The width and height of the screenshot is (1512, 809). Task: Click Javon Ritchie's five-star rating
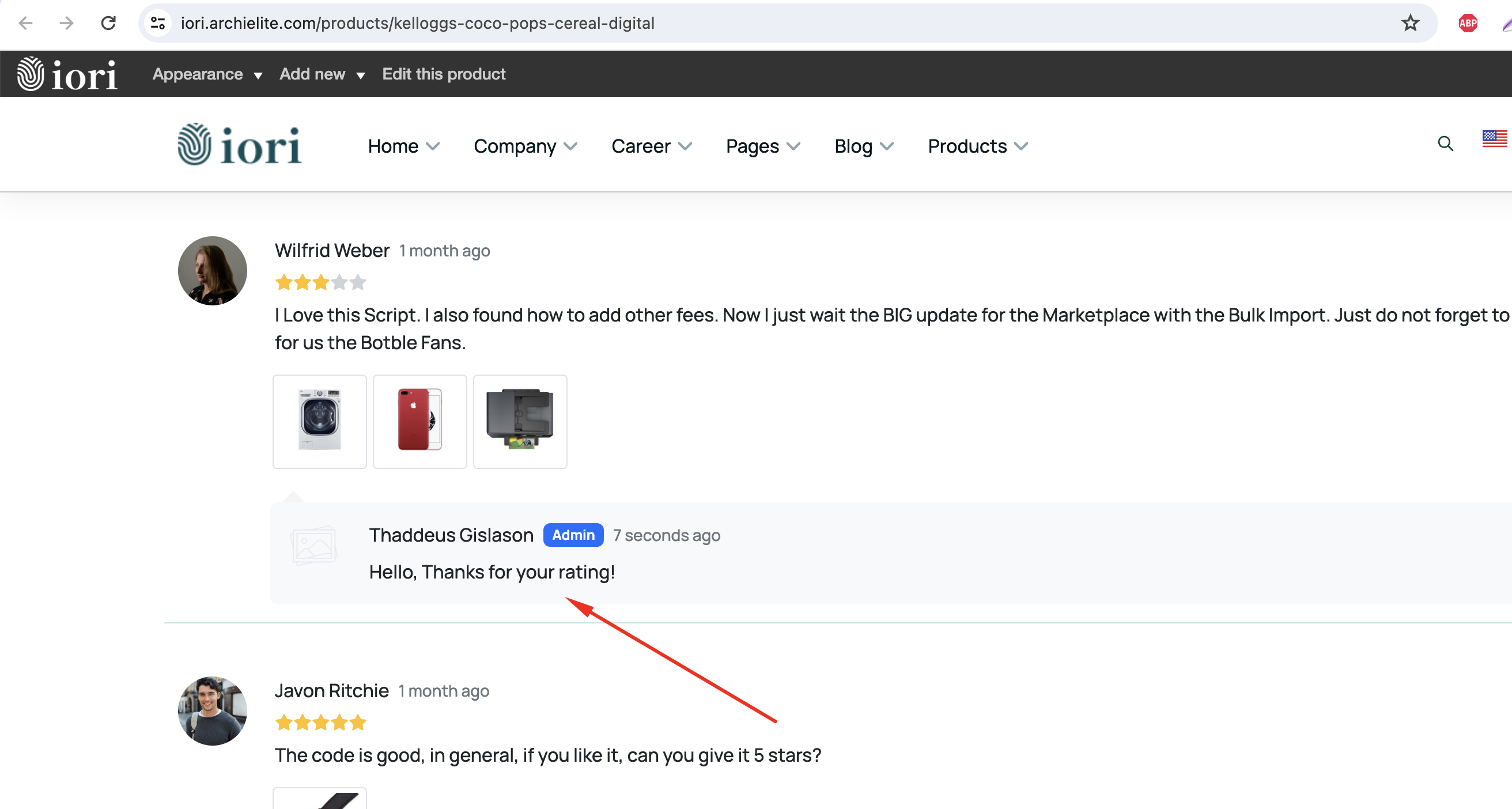coord(320,723)
